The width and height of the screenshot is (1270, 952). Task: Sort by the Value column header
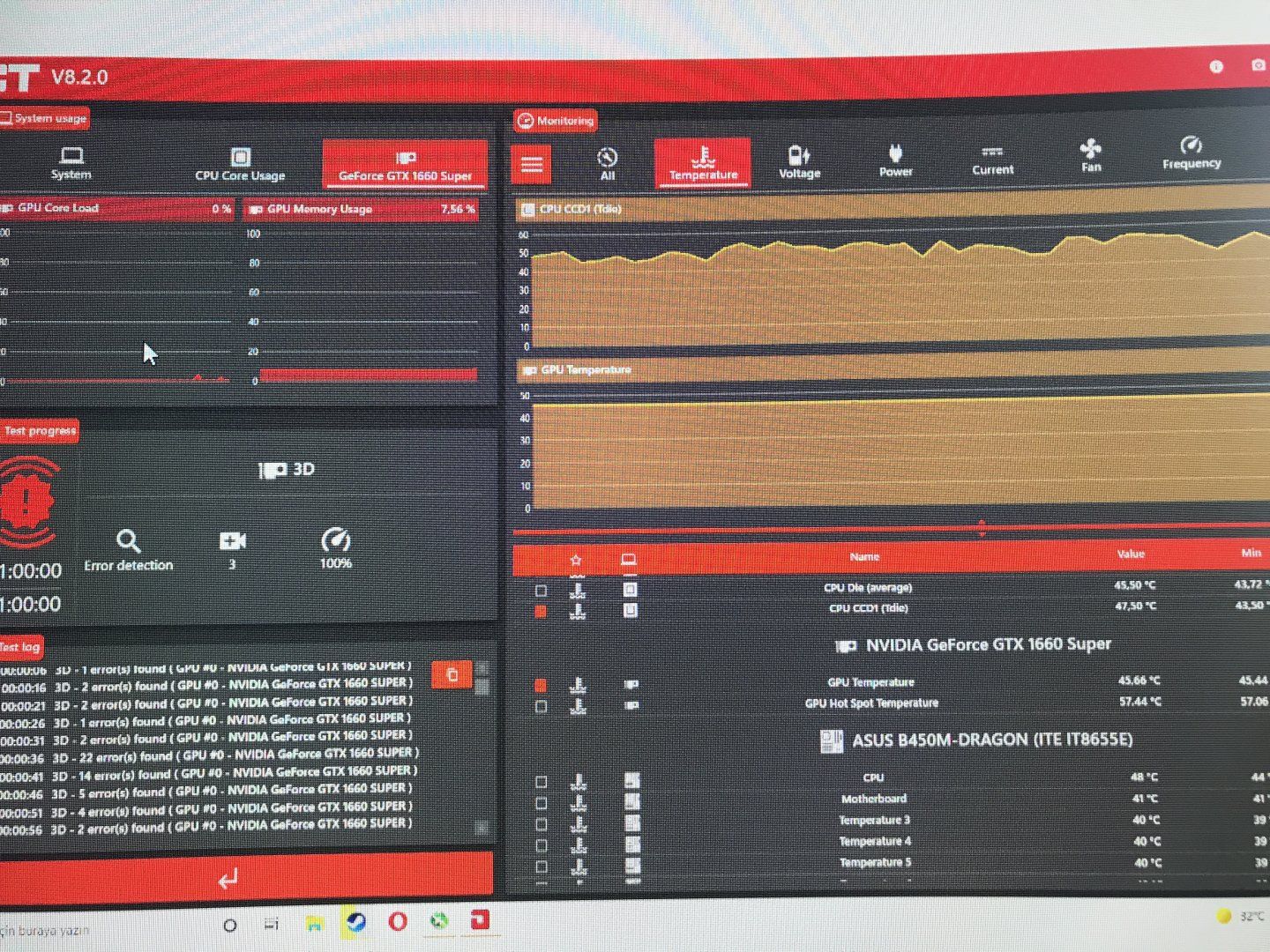click(x=1131, y=554)
